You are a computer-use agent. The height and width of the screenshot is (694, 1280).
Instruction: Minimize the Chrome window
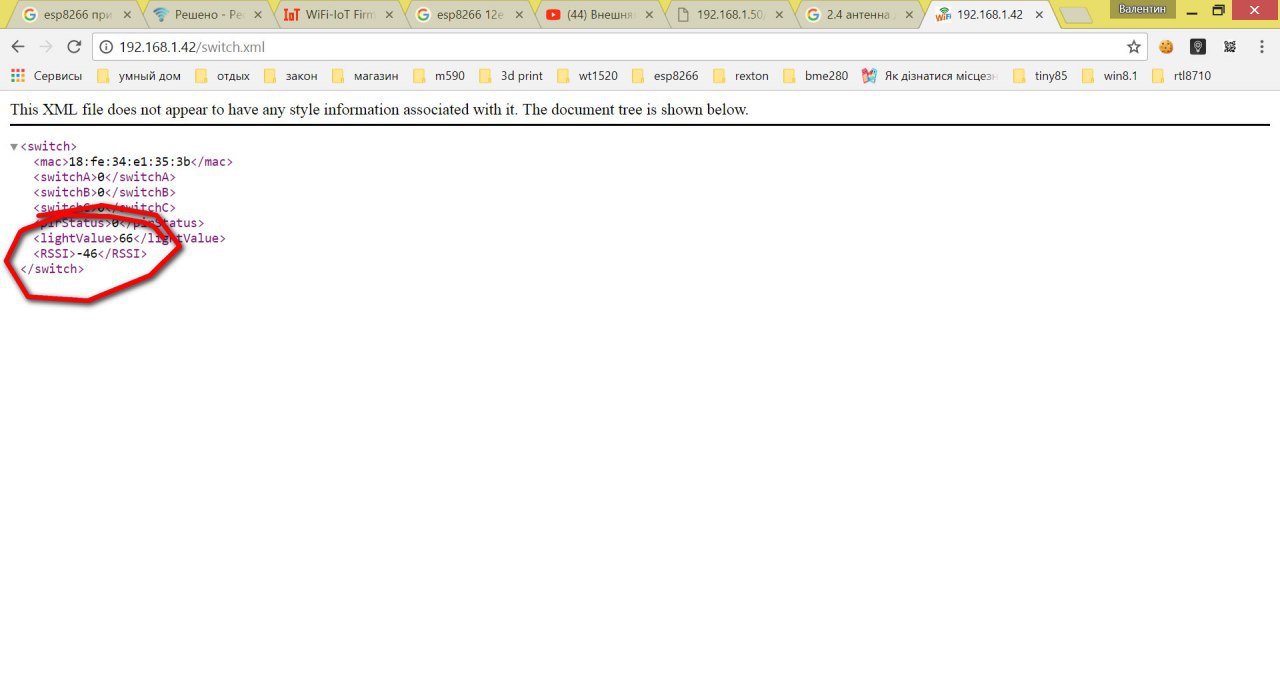coord(1190,10)
